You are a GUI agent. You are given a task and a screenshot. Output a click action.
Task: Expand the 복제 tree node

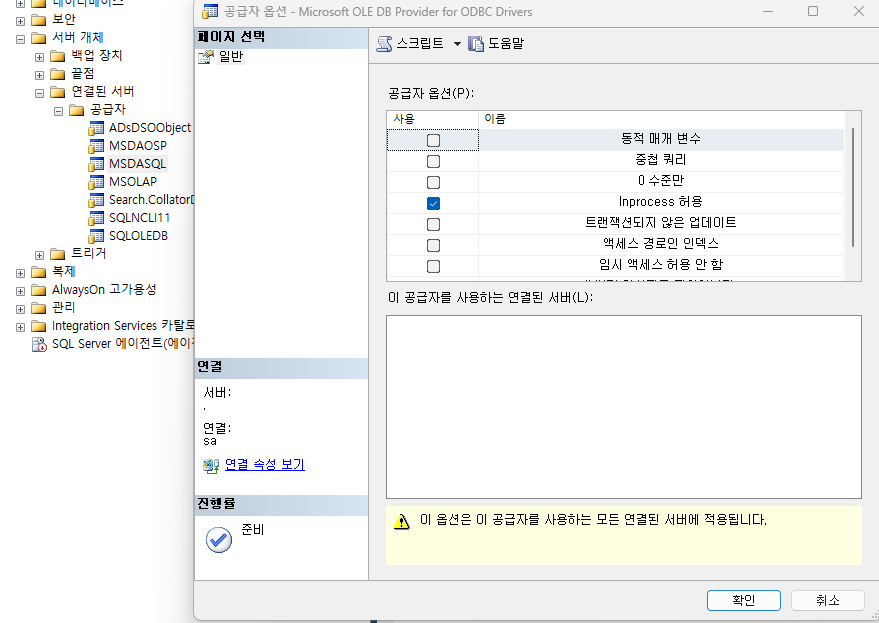click(x=21, y=273)
